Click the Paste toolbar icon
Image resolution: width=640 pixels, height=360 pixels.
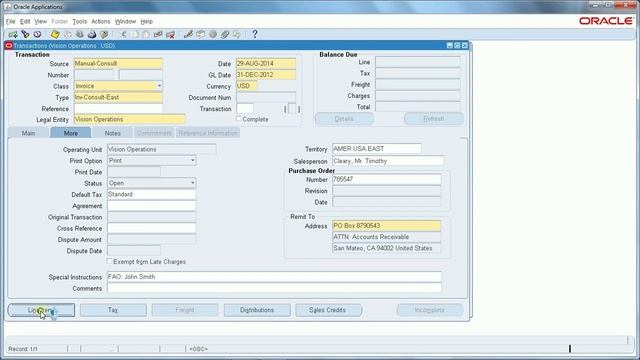[x=146, y=35]
